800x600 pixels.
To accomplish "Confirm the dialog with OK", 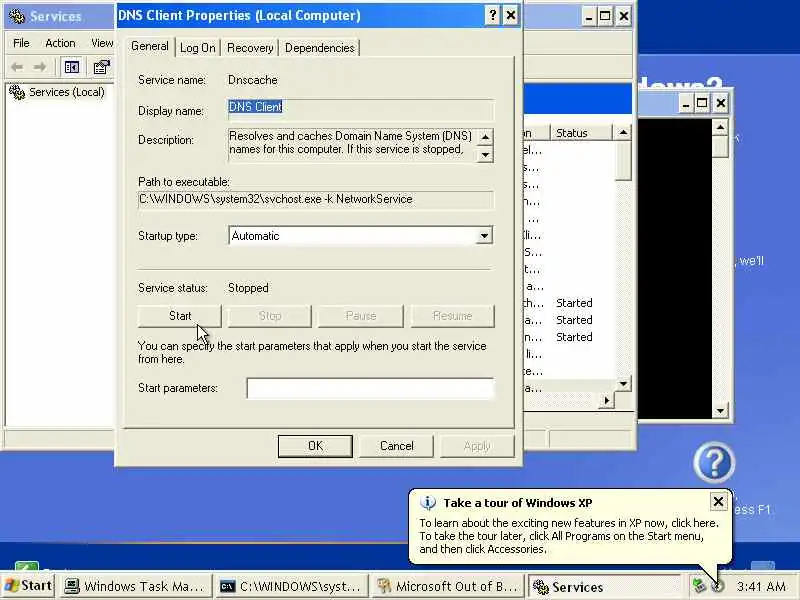I will 315,446.
